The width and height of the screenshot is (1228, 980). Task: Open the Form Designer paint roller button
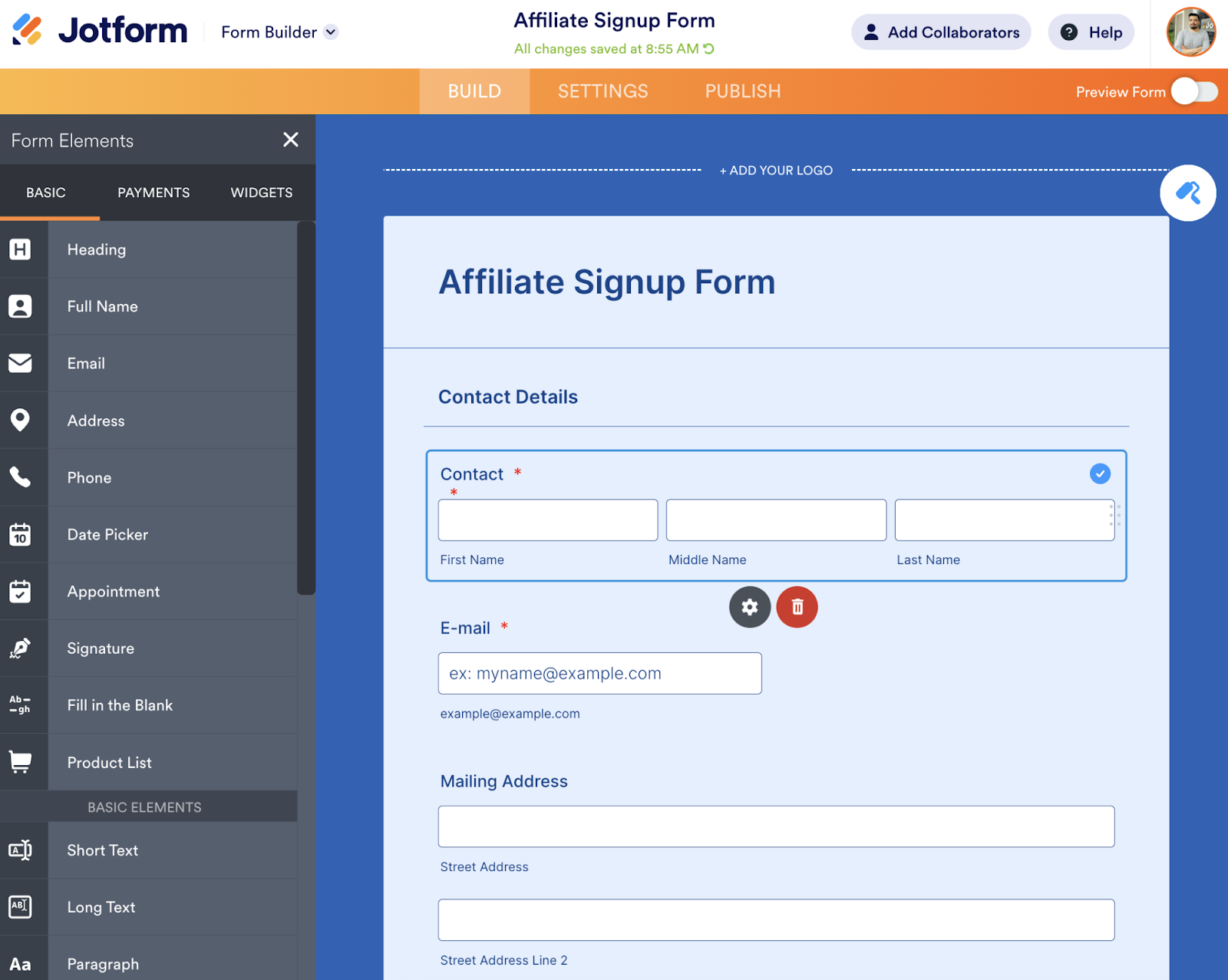(x=1187, y=193)
